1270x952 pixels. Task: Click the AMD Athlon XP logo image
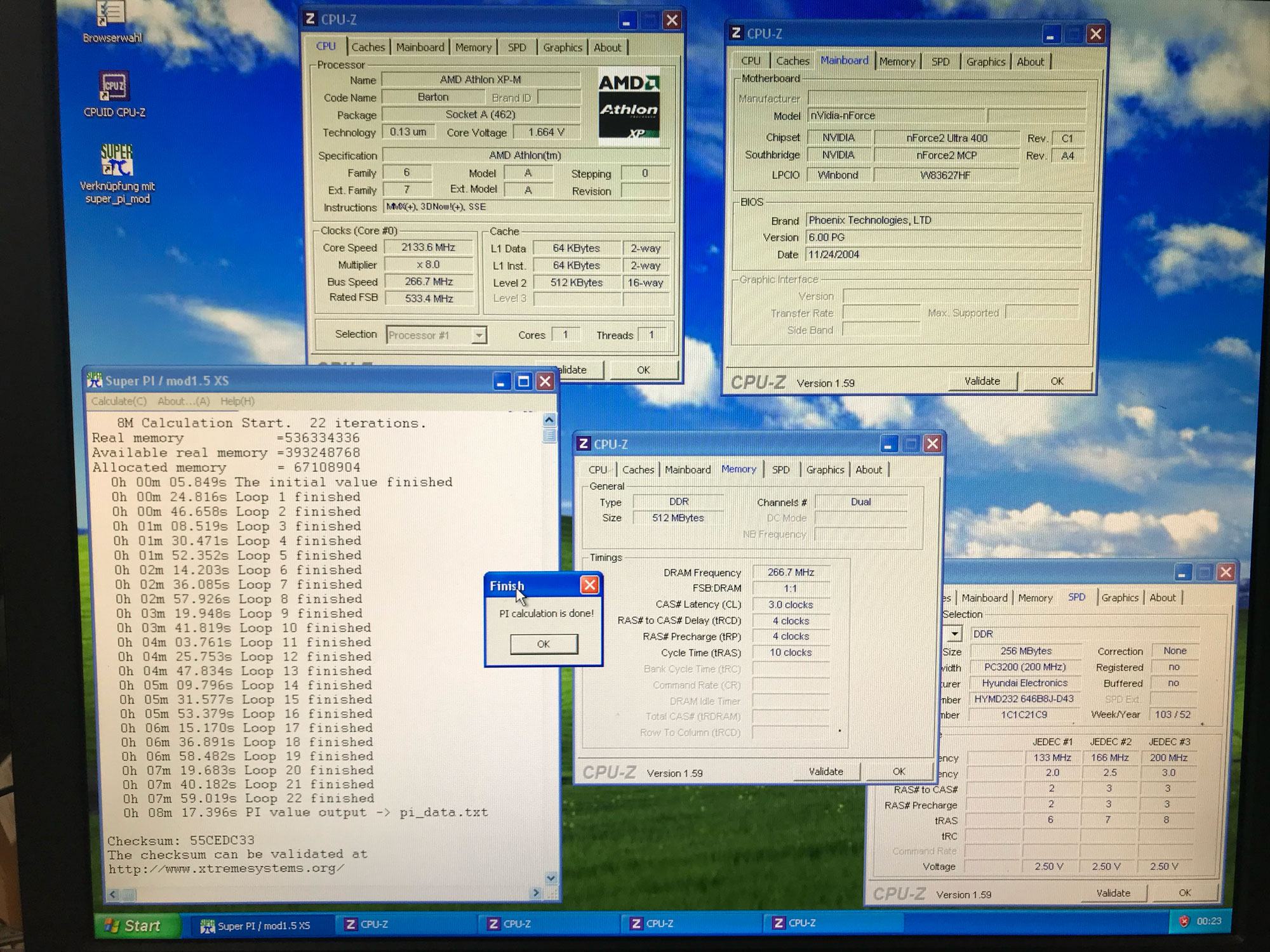[x=629, y=106]
